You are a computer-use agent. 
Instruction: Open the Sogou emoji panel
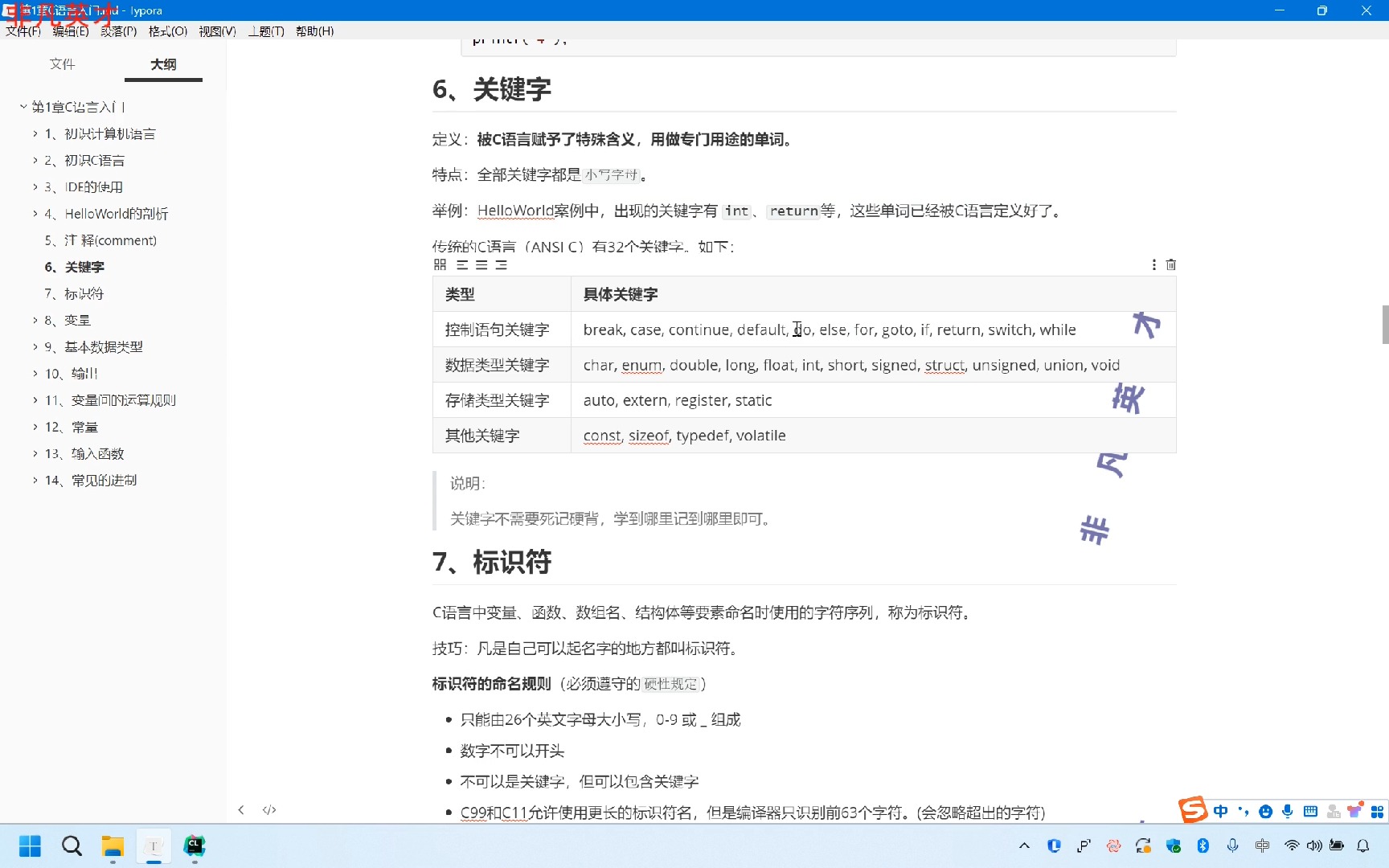point(1266,812)
